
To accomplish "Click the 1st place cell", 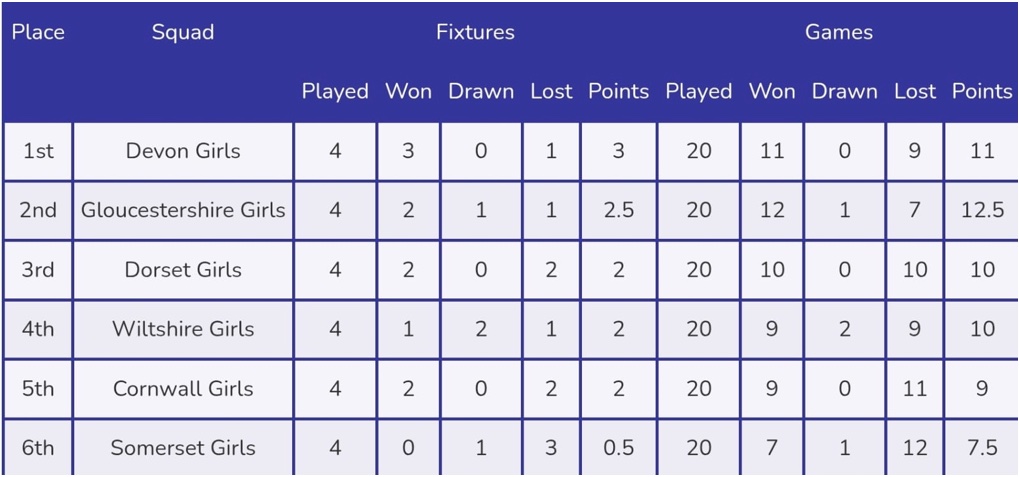I will click(x=38, y=151).
